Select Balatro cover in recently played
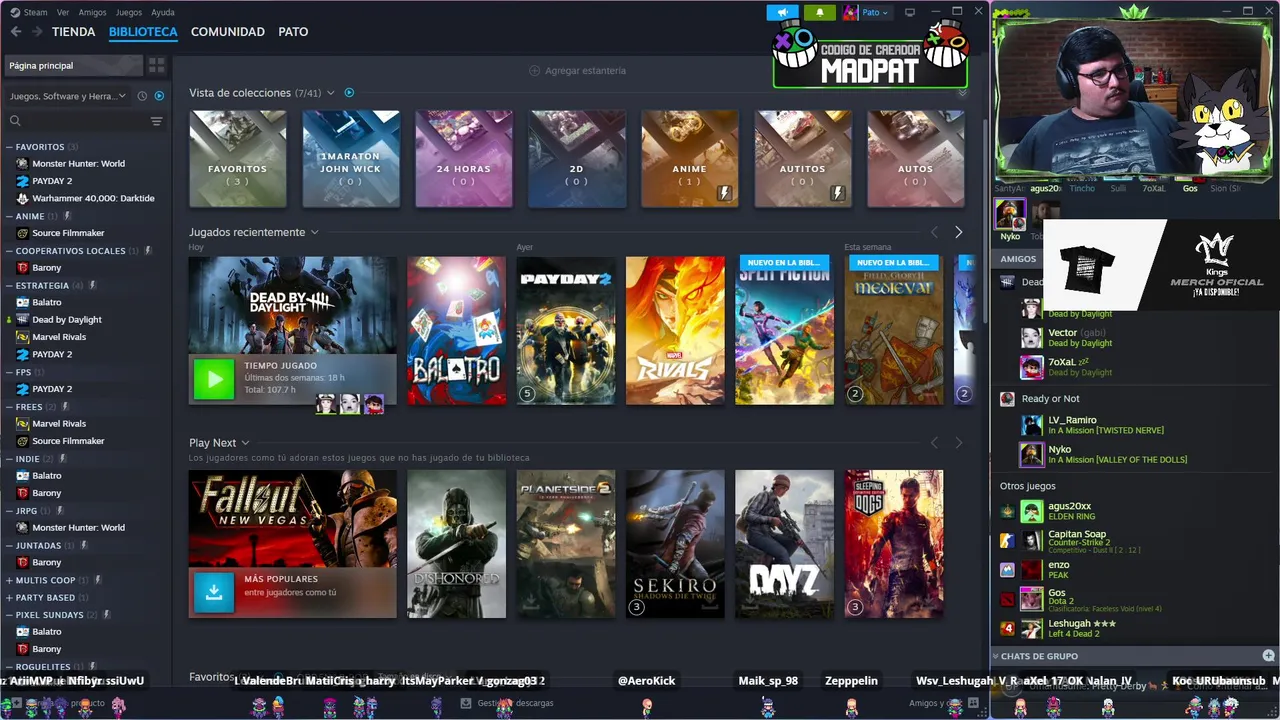Viewport: 1280px width, 720px height. (456, 331)
